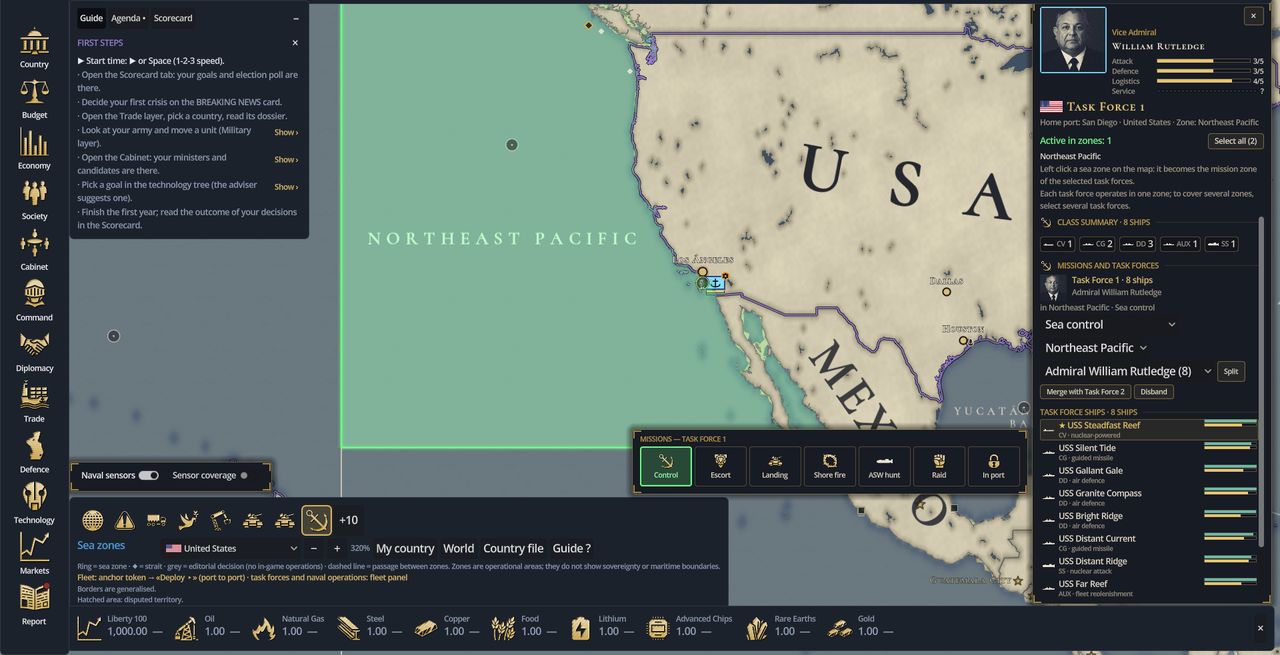Image resolution: width=1280 pixels, height=655 pixels.
Task: Merge with Task Force 2
Action: pyautogui.click(x=1085, y=392)
